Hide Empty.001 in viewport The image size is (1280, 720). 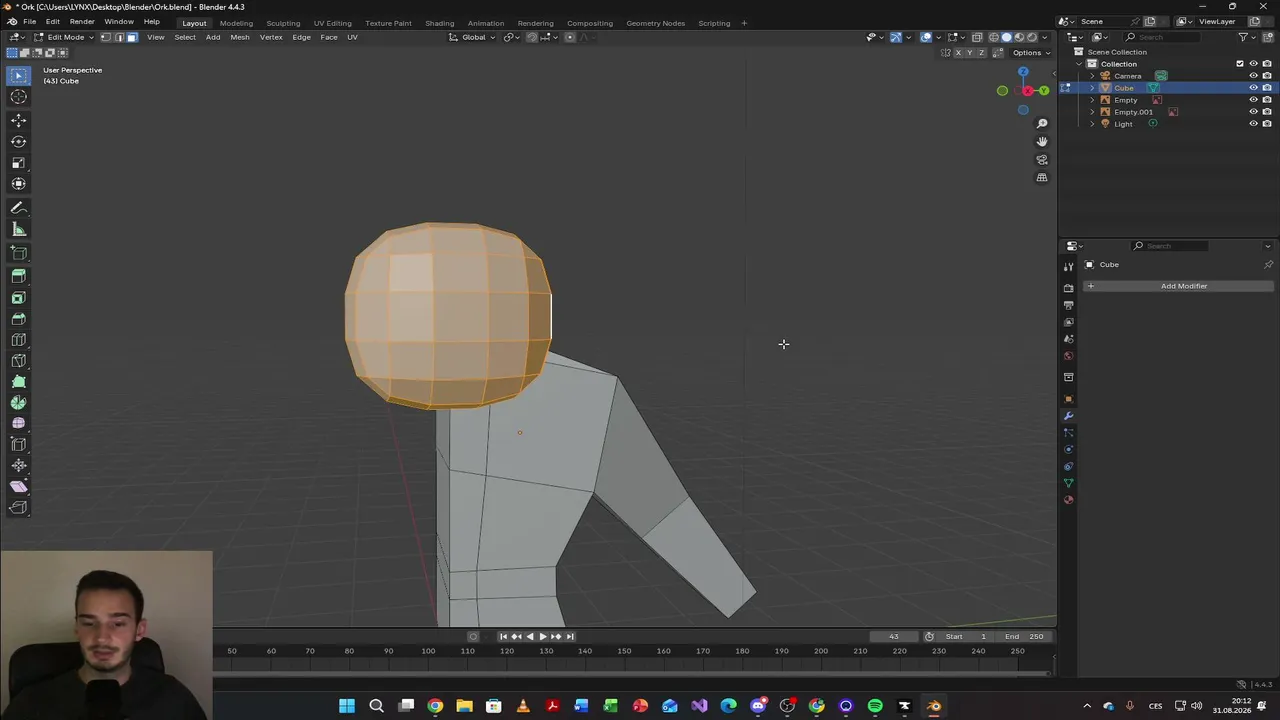pos(1253,112)
